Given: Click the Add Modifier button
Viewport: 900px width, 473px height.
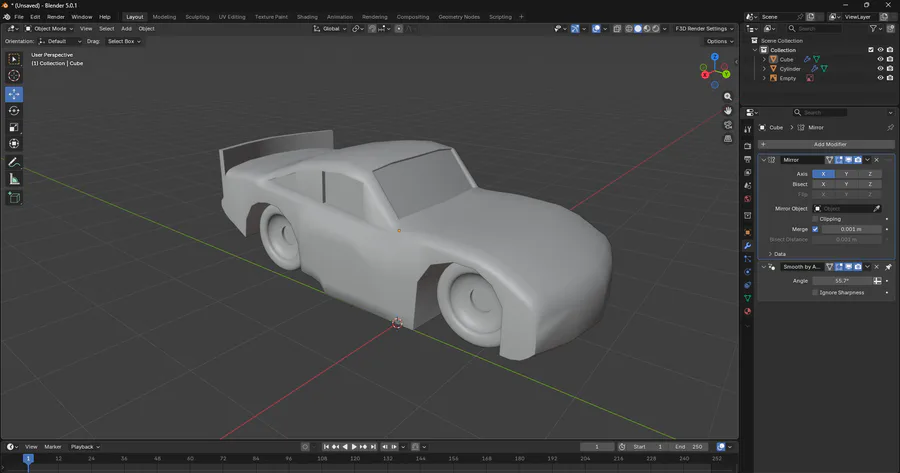Looking at the screenshot, I should point(826,144).
